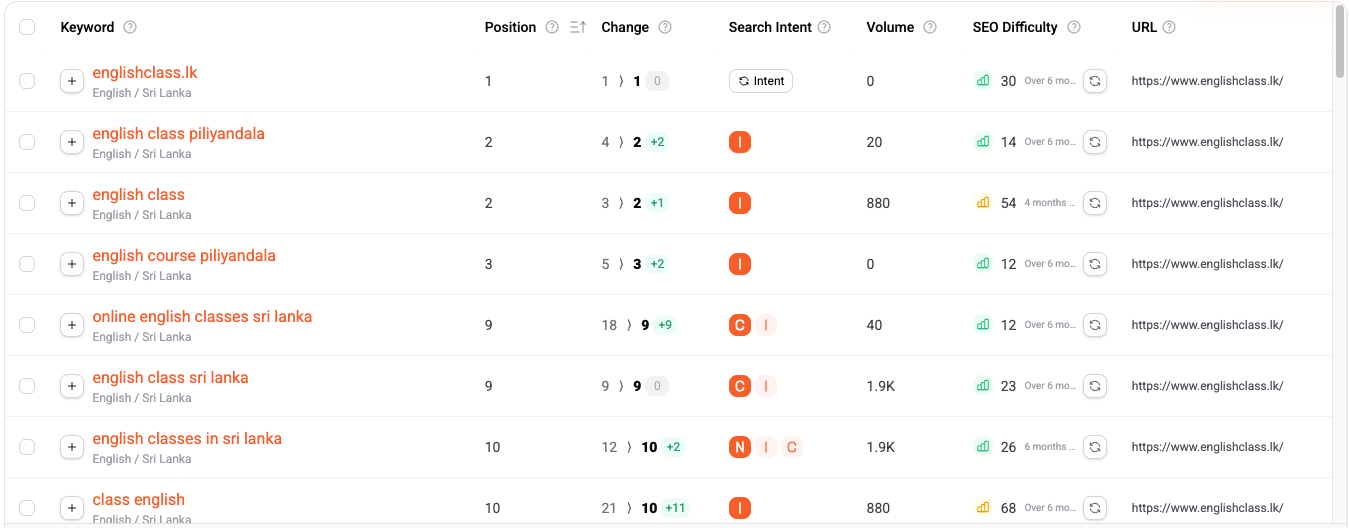Refresh SEO difficulty for english course piliyandala
The image size is (1349, 528).
(x=1095, y=264)
